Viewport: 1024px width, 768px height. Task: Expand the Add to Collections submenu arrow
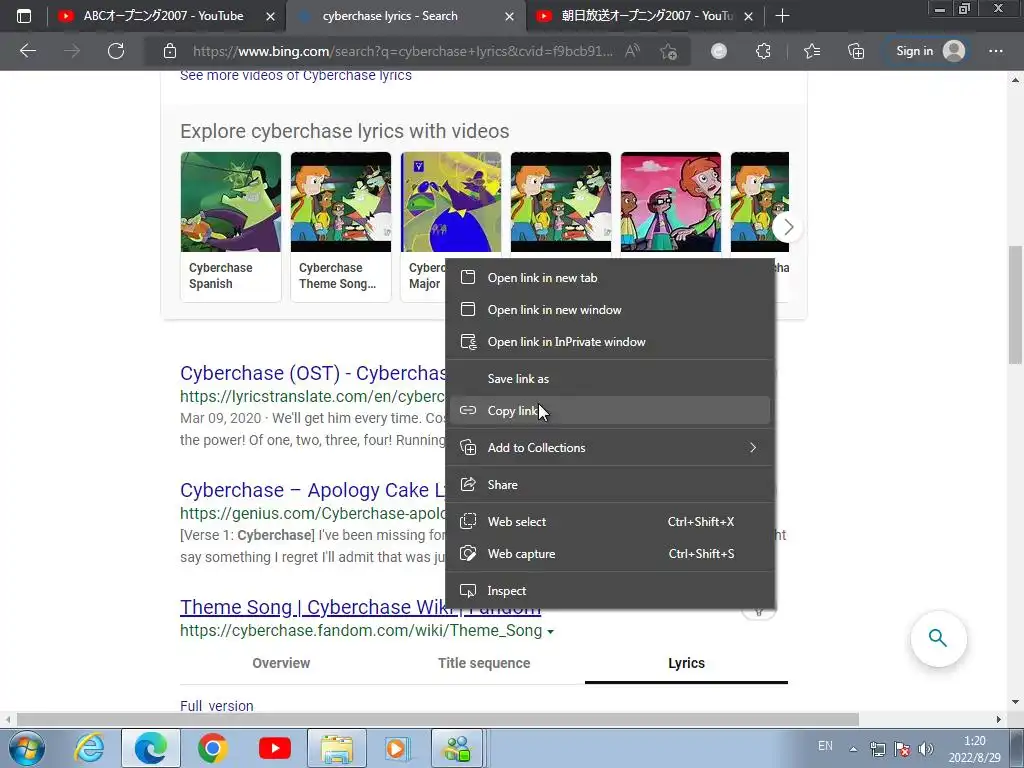click(753, 447)
